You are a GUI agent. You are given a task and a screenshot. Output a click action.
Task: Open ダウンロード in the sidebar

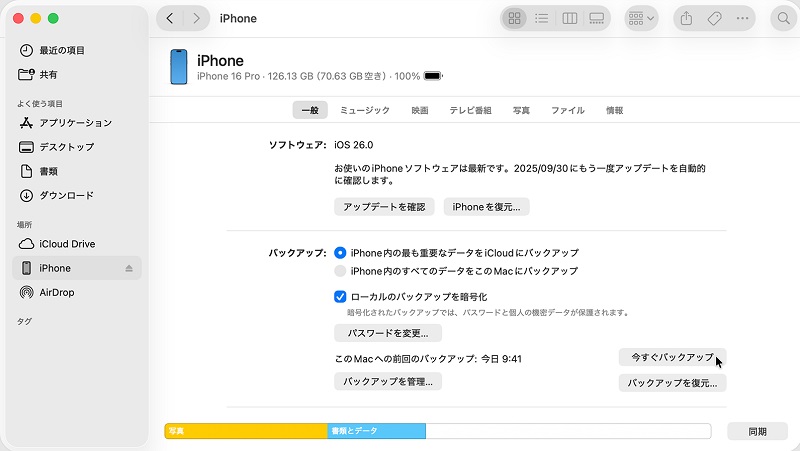[77, 195]
